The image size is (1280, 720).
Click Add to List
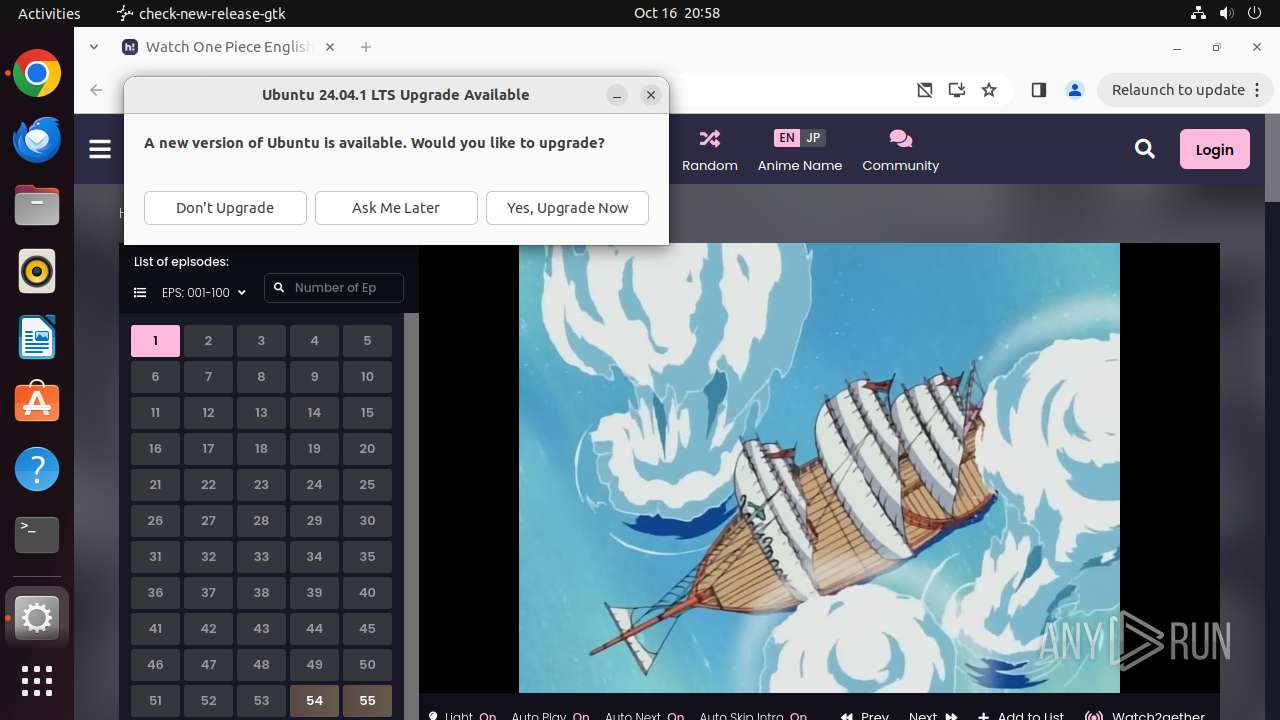pos(1021,716)
